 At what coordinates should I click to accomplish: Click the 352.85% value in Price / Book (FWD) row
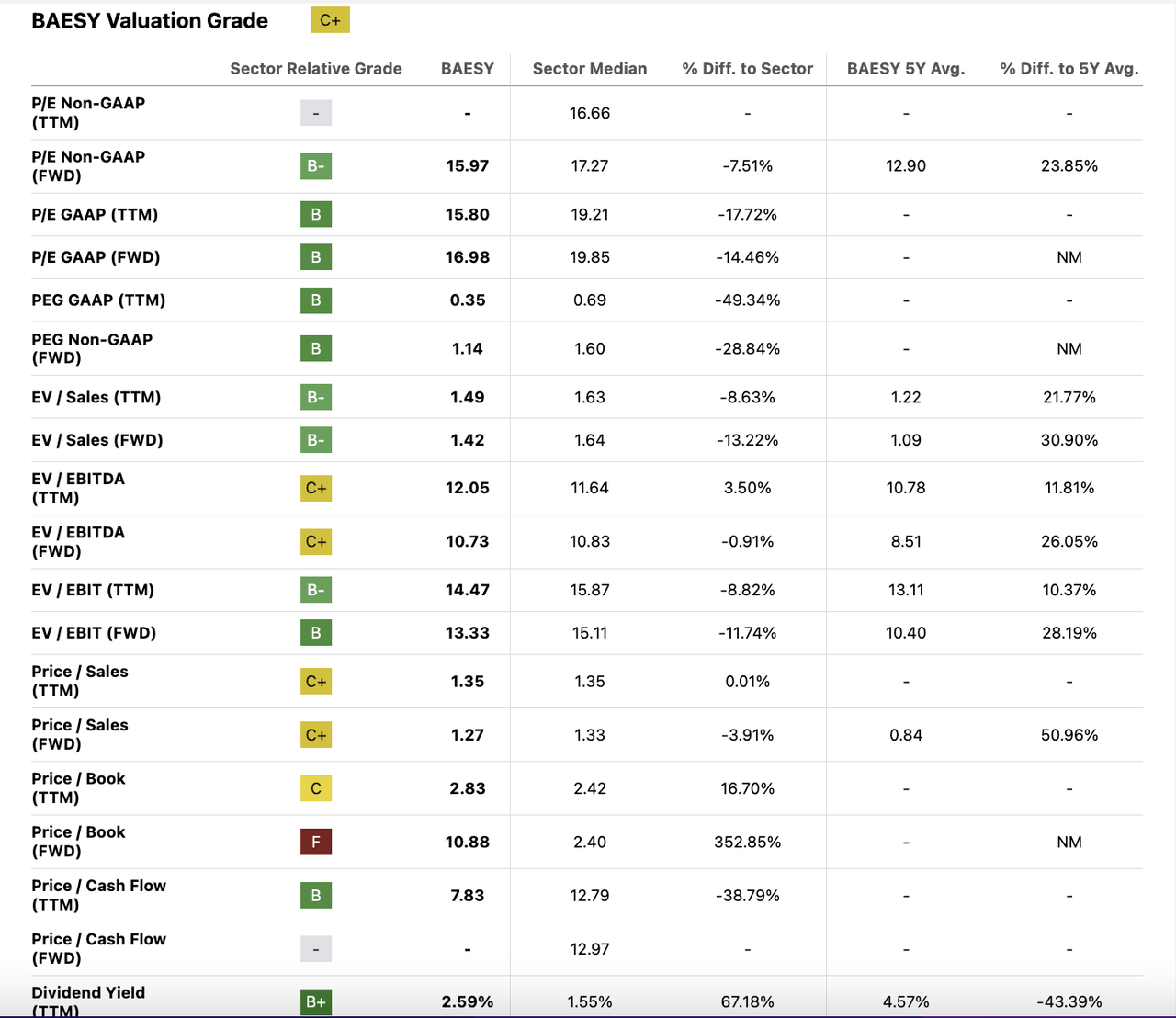click(x=747, y=842)
